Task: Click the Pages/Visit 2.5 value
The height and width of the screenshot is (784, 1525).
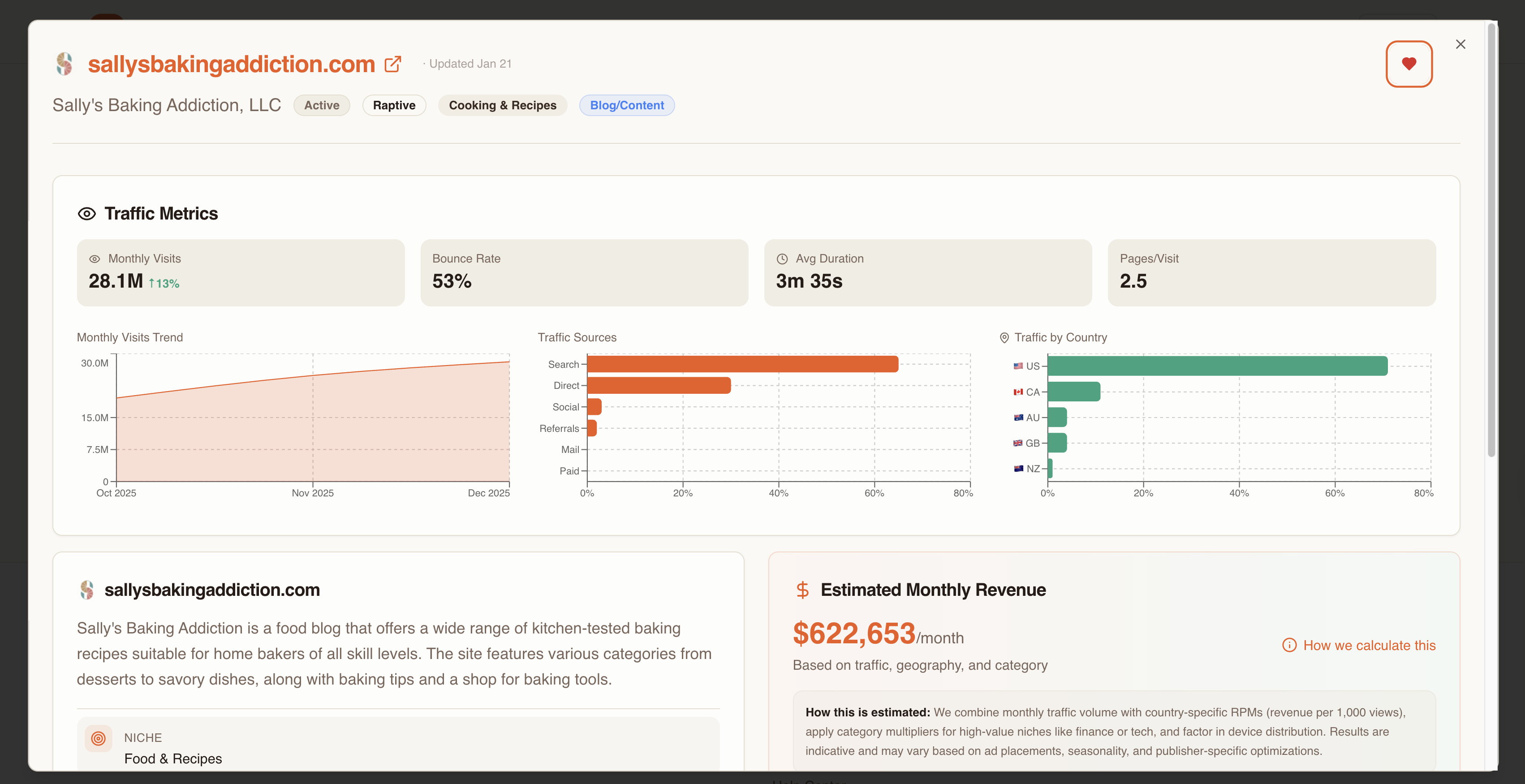Action: click(1133, 281)
